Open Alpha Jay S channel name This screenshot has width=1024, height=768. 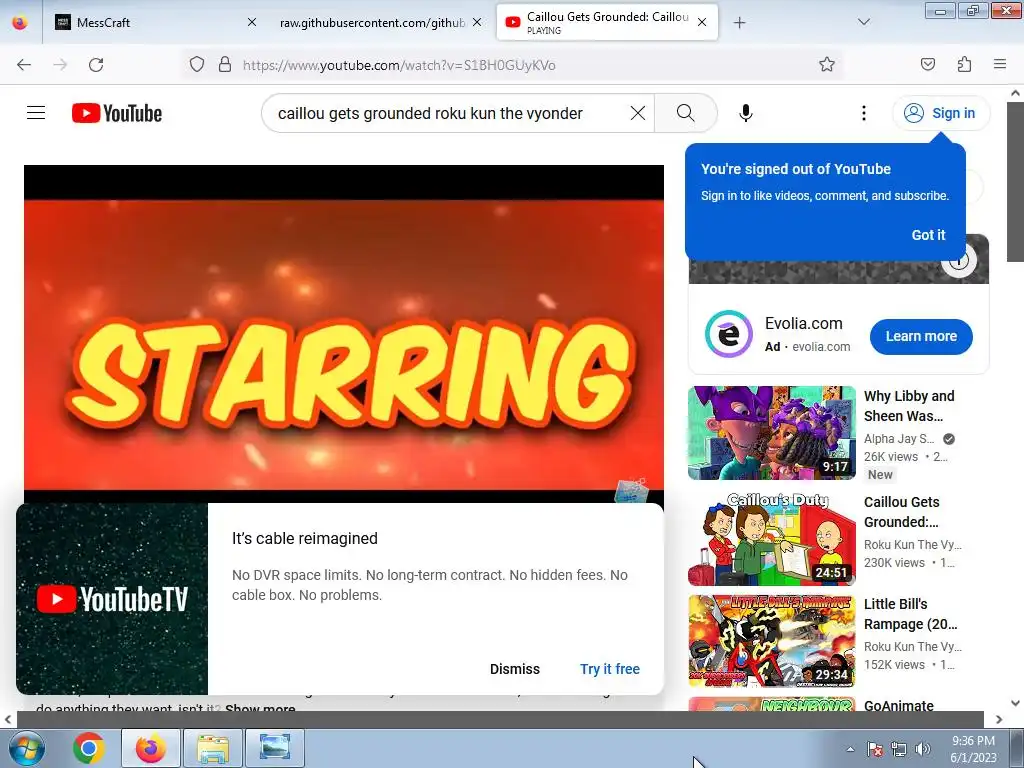click(x=899, y=439)
